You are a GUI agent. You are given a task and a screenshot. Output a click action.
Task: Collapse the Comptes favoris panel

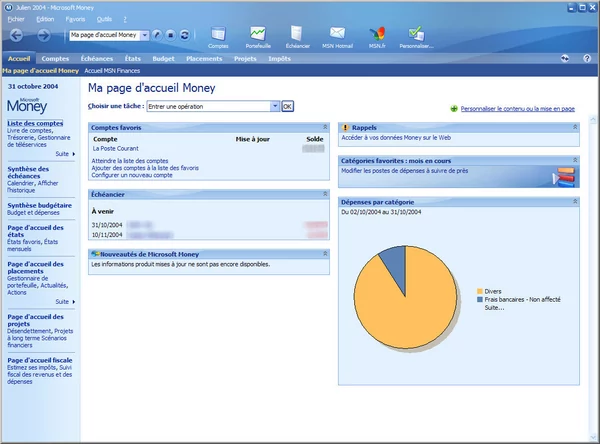tap(325, 127)
